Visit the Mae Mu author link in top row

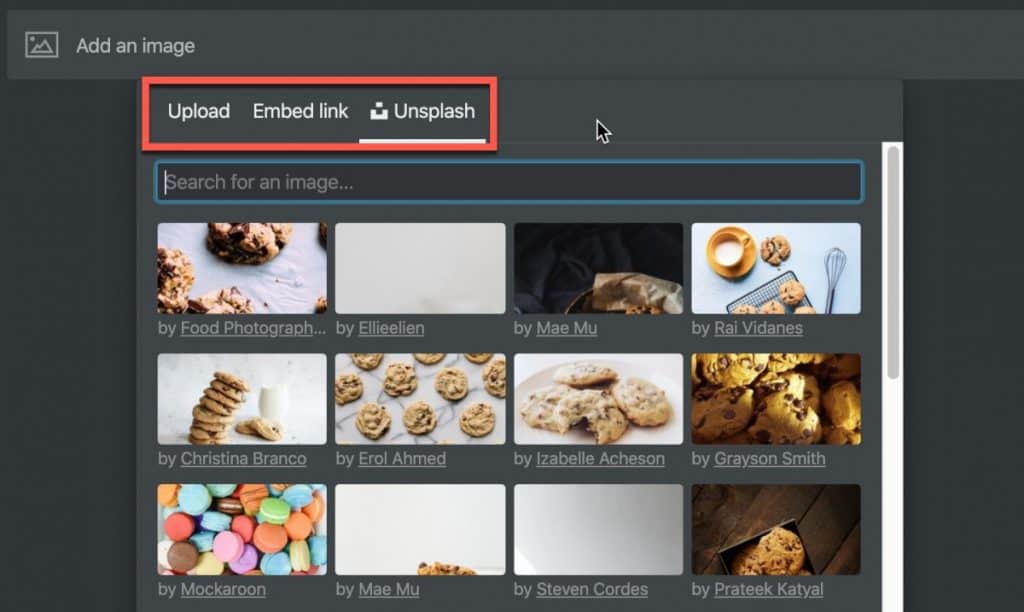pos(567,328)
